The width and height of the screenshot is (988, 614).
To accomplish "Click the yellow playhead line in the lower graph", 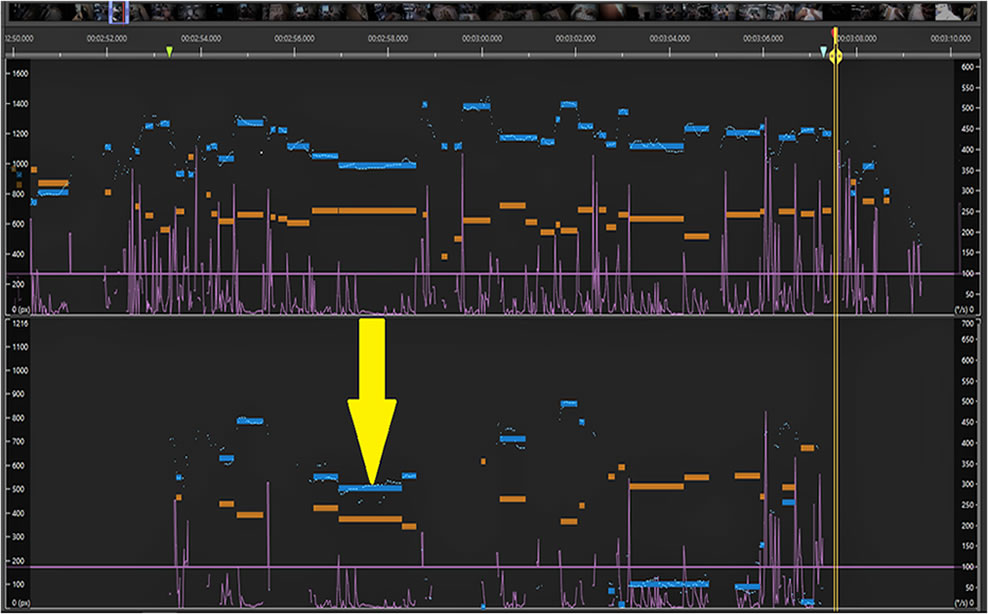I will 835,450.
